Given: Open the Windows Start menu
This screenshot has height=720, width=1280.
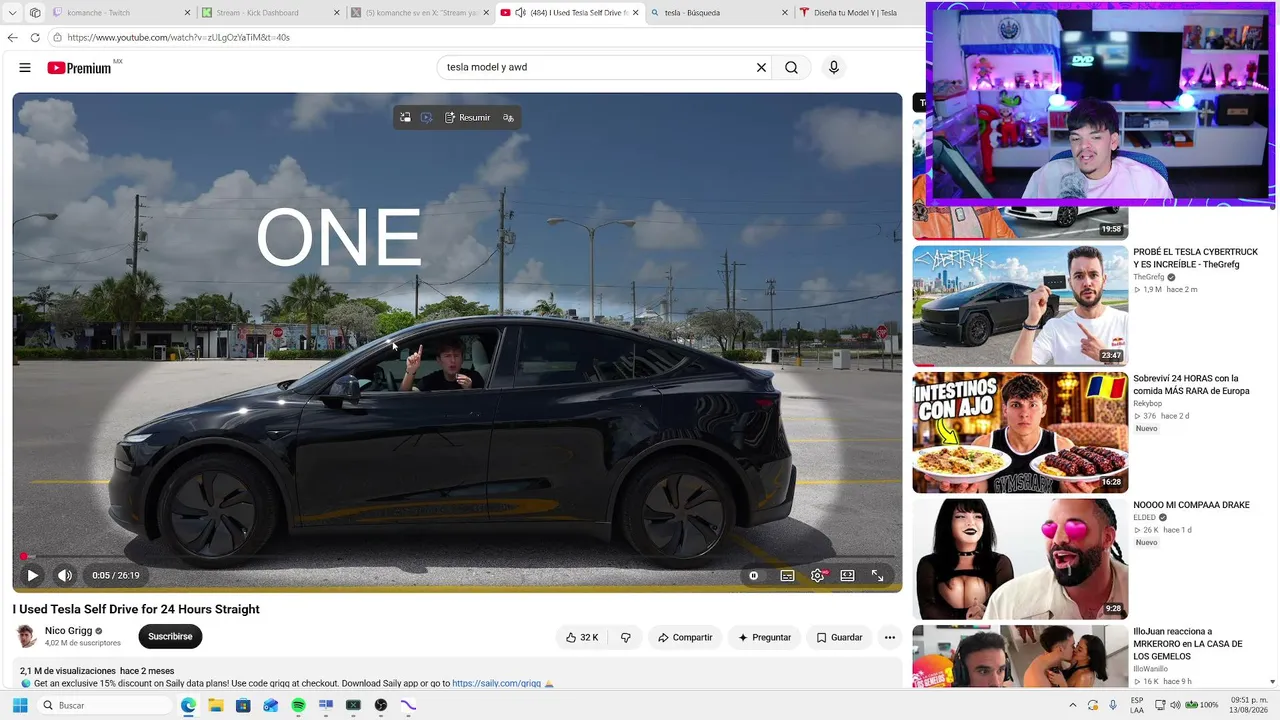Looking at the screenshot, I should point(20,705).
